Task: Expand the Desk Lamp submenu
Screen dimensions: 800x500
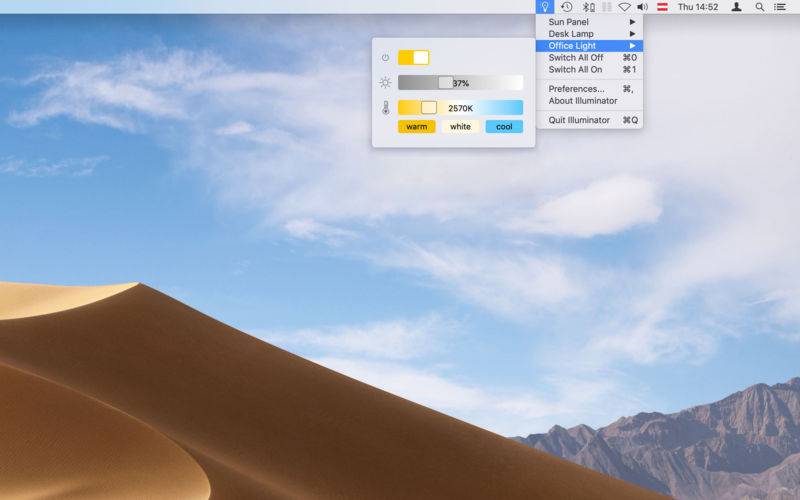Action: tap(589, 34)
